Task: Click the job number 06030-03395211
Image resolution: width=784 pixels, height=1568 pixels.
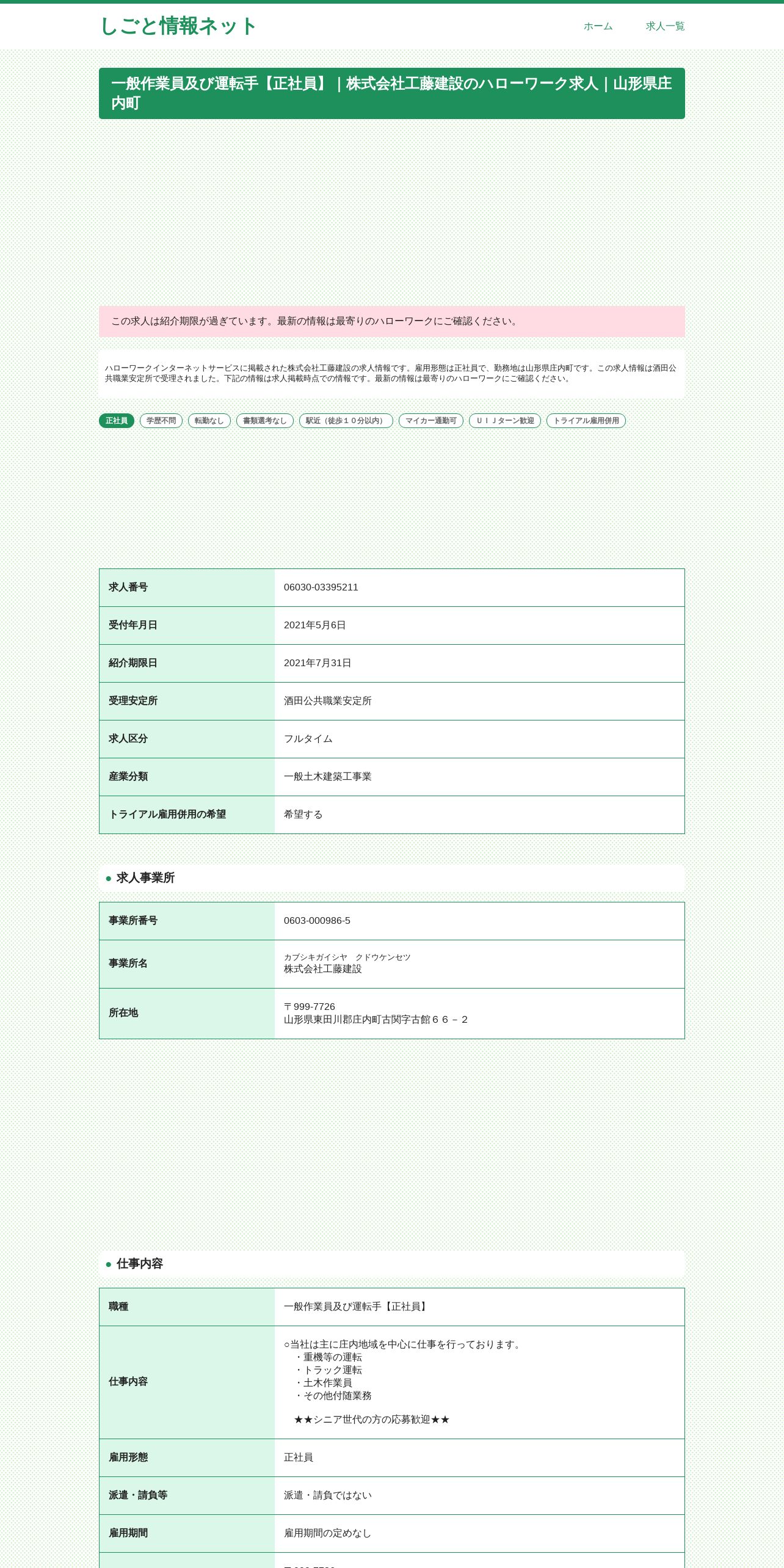Action: [x=321, y=587]
